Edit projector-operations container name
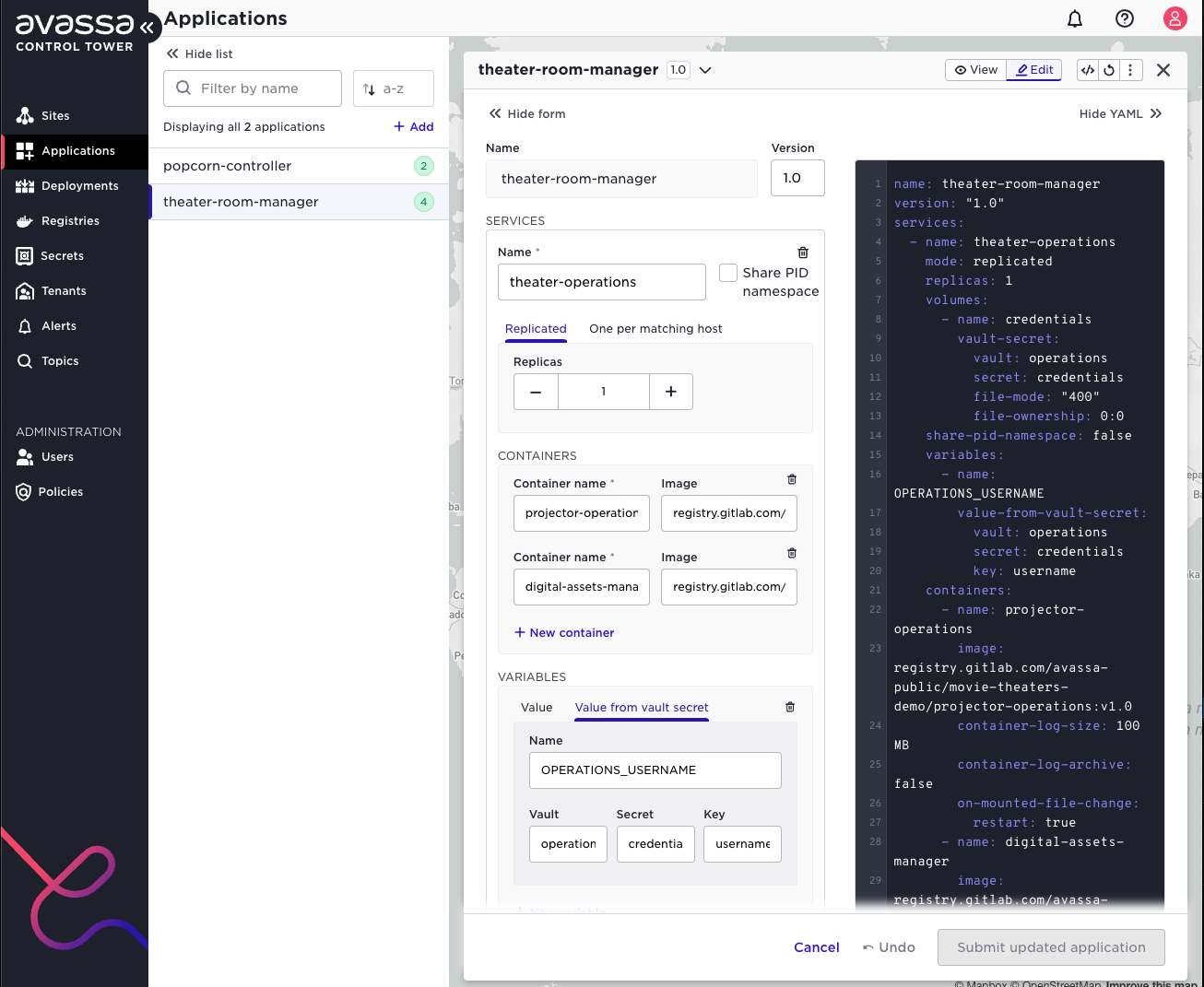This screenshot has height=987, width=1204. (x=582, y=513)
